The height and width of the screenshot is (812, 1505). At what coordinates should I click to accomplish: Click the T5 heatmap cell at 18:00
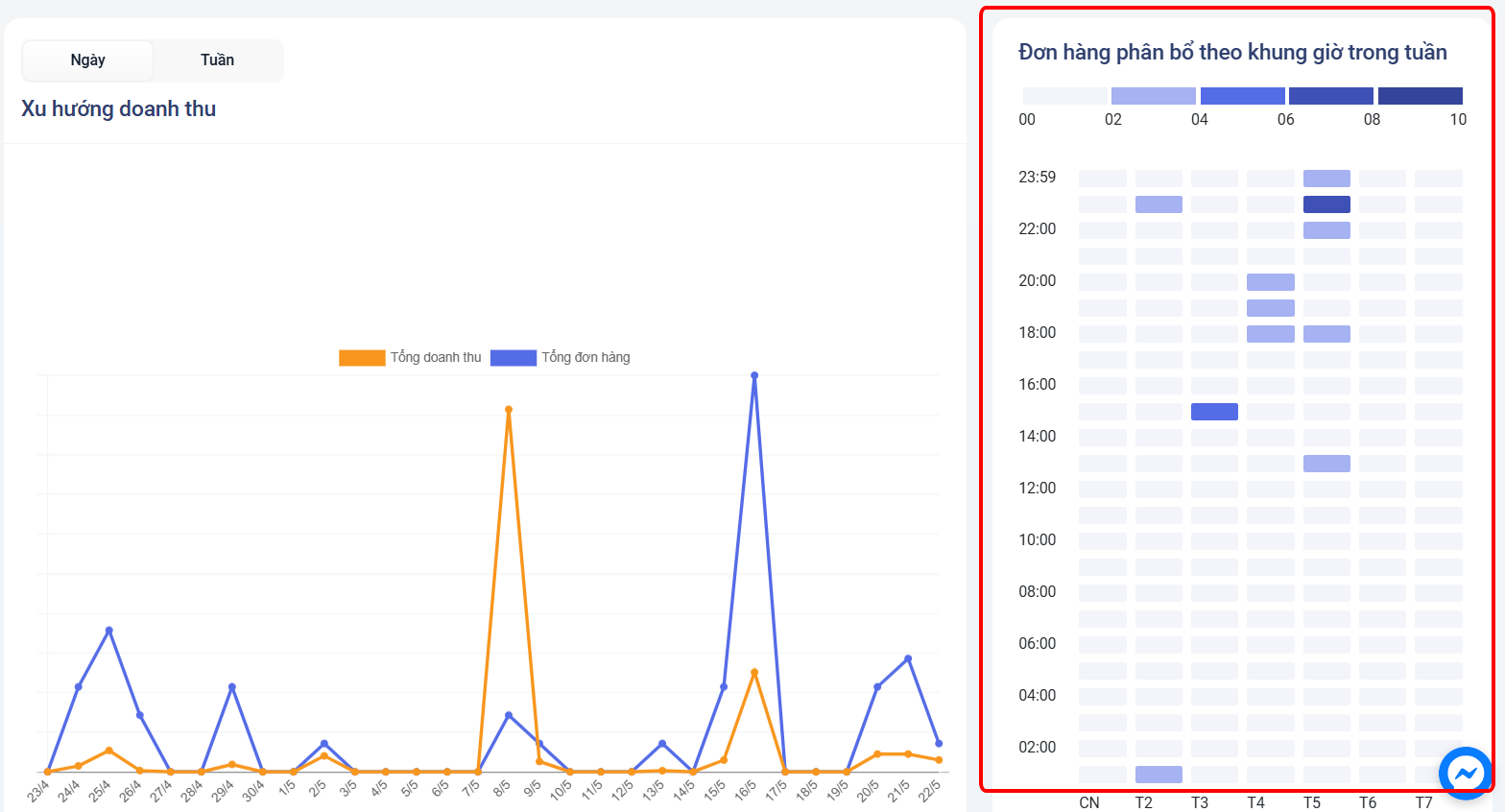click(x=1326, y=334)
